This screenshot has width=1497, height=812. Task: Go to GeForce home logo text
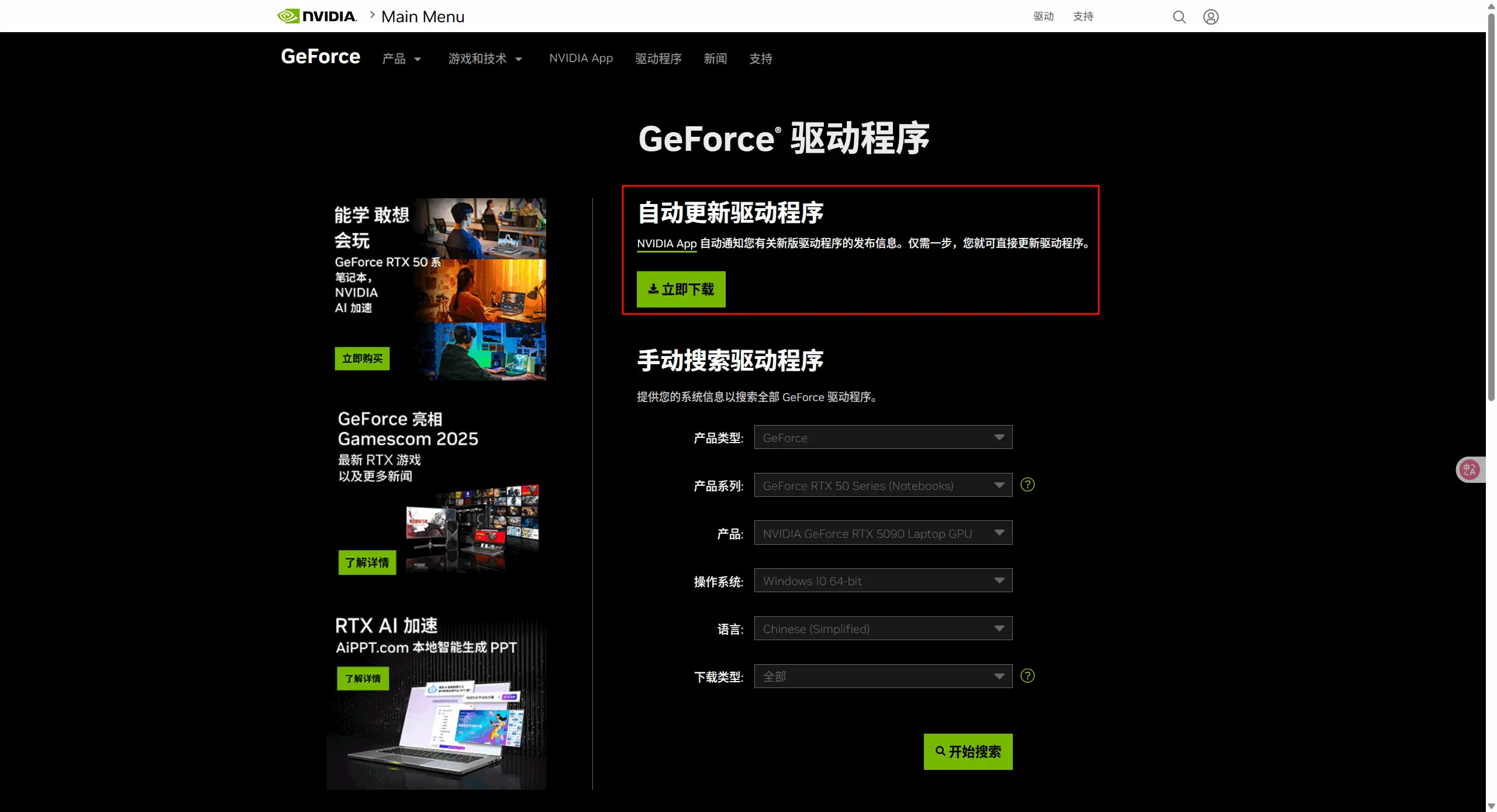(x=320, y=56)
